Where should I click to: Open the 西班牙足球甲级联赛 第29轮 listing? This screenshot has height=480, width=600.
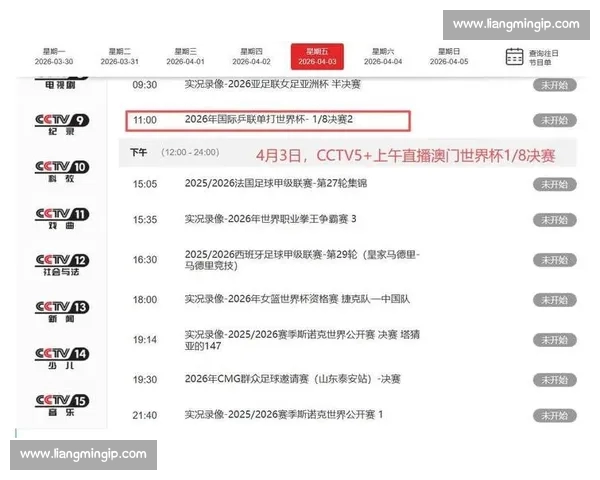[x=302, y=260]
